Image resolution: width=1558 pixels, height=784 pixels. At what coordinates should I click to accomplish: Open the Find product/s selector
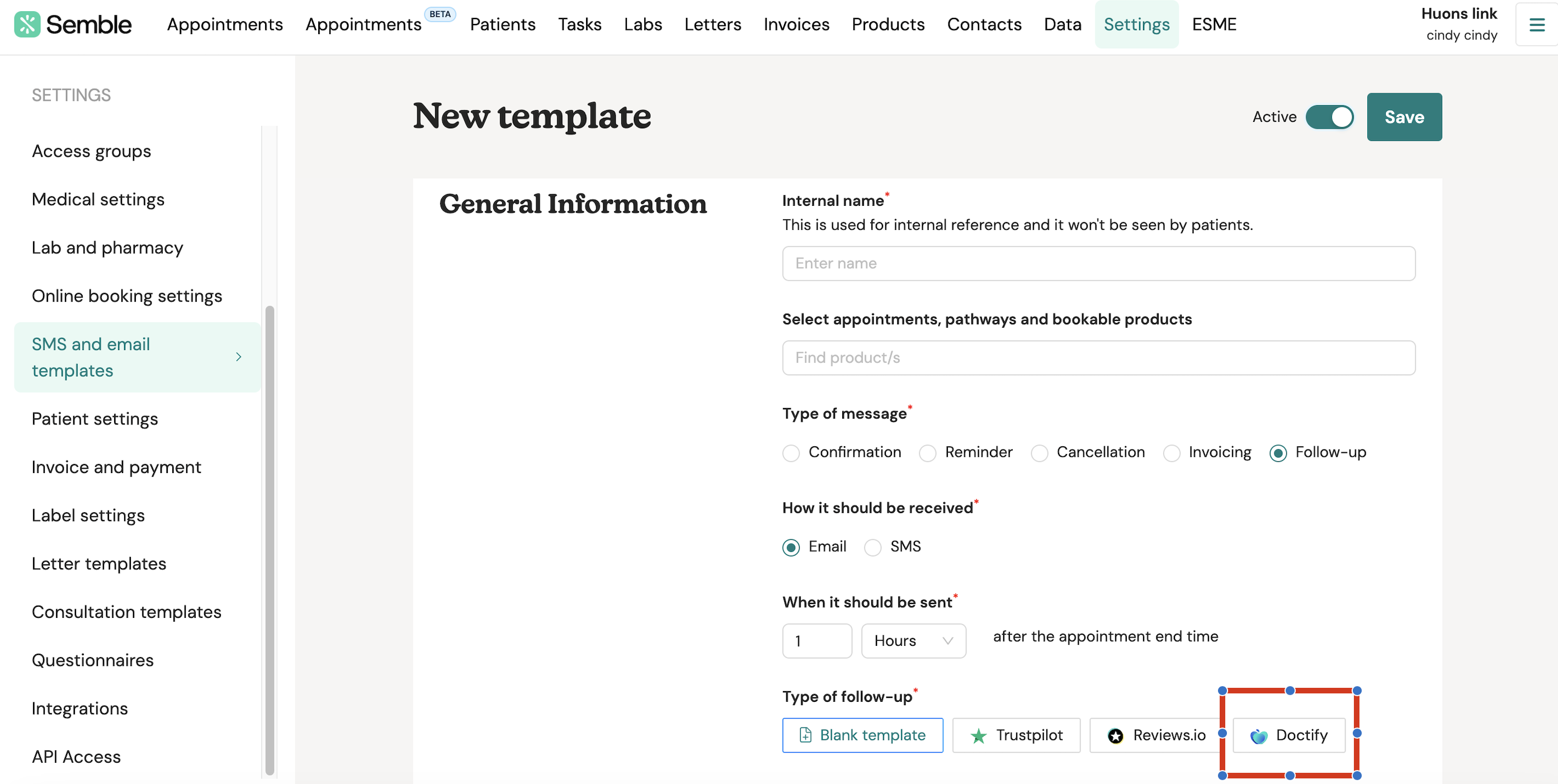tap(1098, 357)
